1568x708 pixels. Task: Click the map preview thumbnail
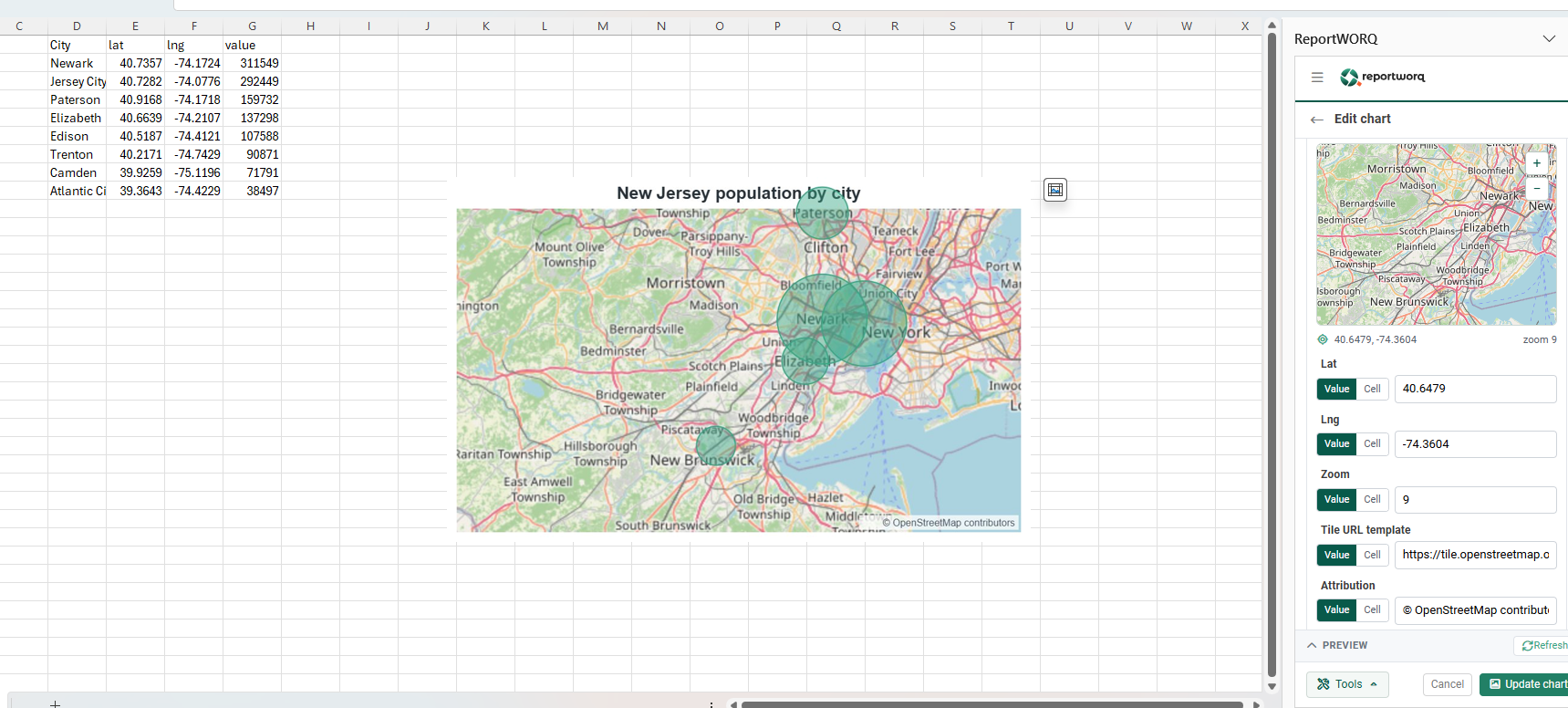tap(1436, 234)
